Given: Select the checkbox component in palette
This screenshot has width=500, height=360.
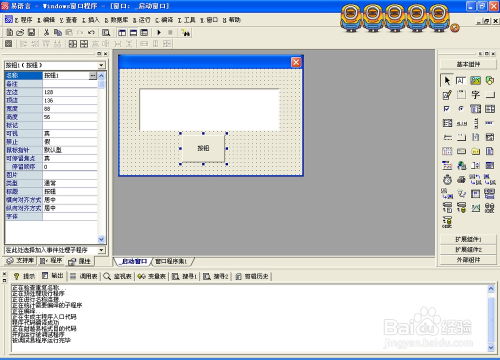Looking at the screenshot, I should pos(447,109).
